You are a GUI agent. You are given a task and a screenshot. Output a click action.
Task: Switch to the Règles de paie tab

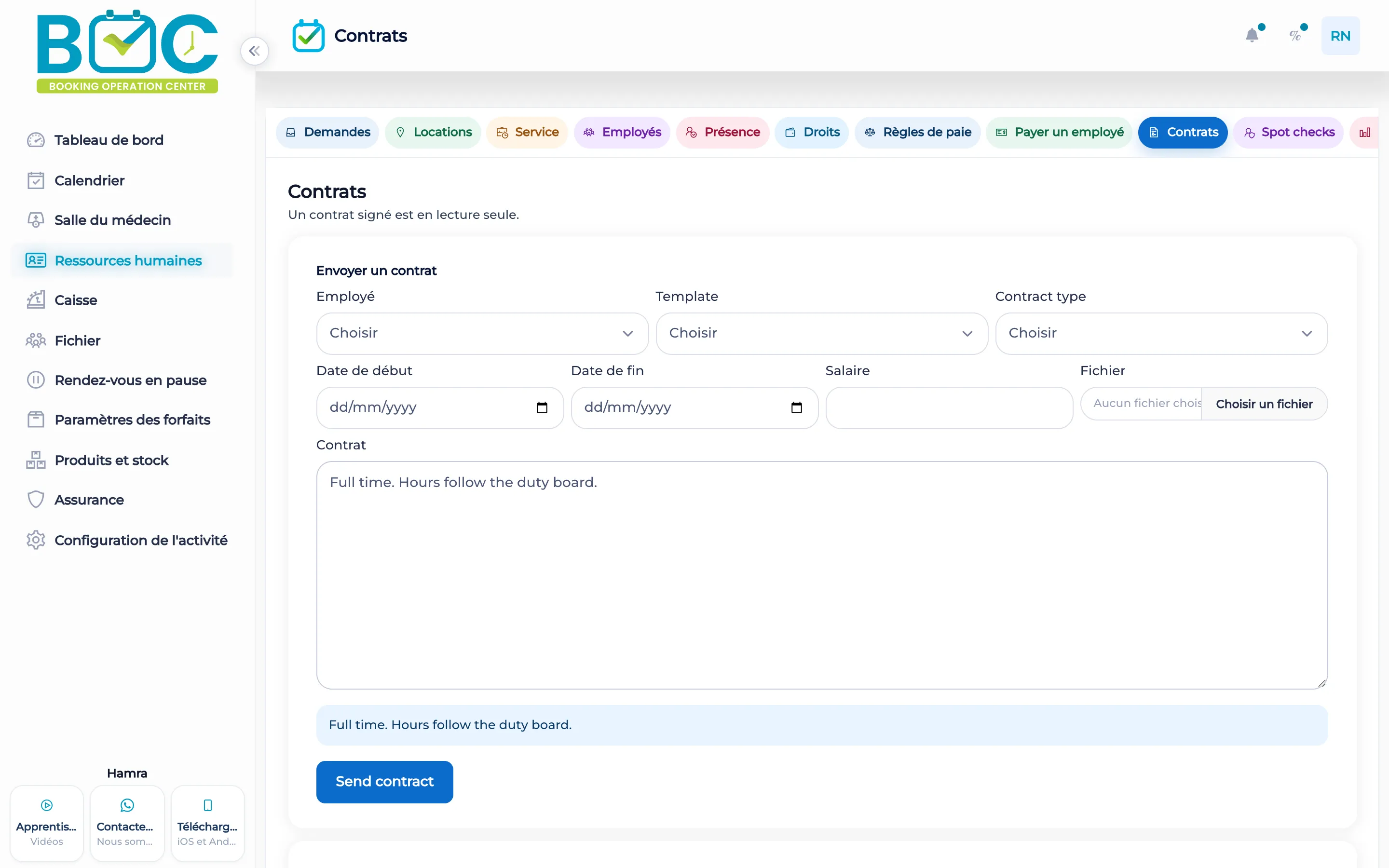point(917,133)
